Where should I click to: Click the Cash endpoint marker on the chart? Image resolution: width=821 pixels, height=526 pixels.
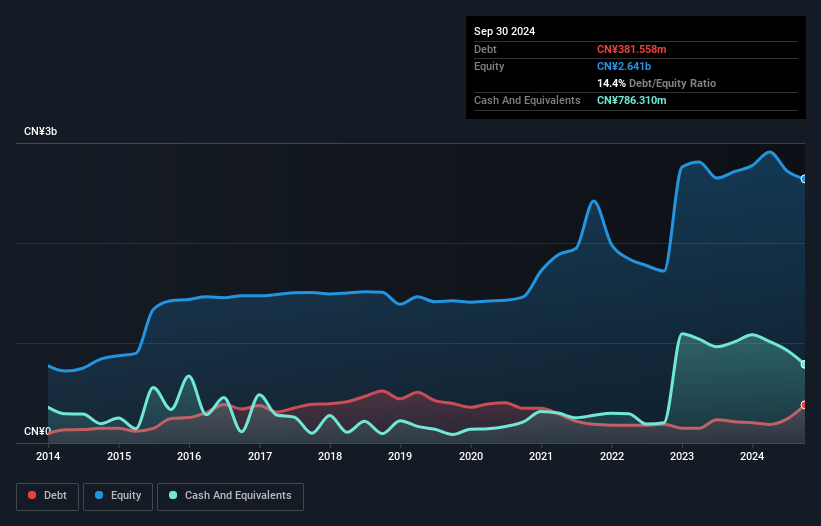[804, 364]
